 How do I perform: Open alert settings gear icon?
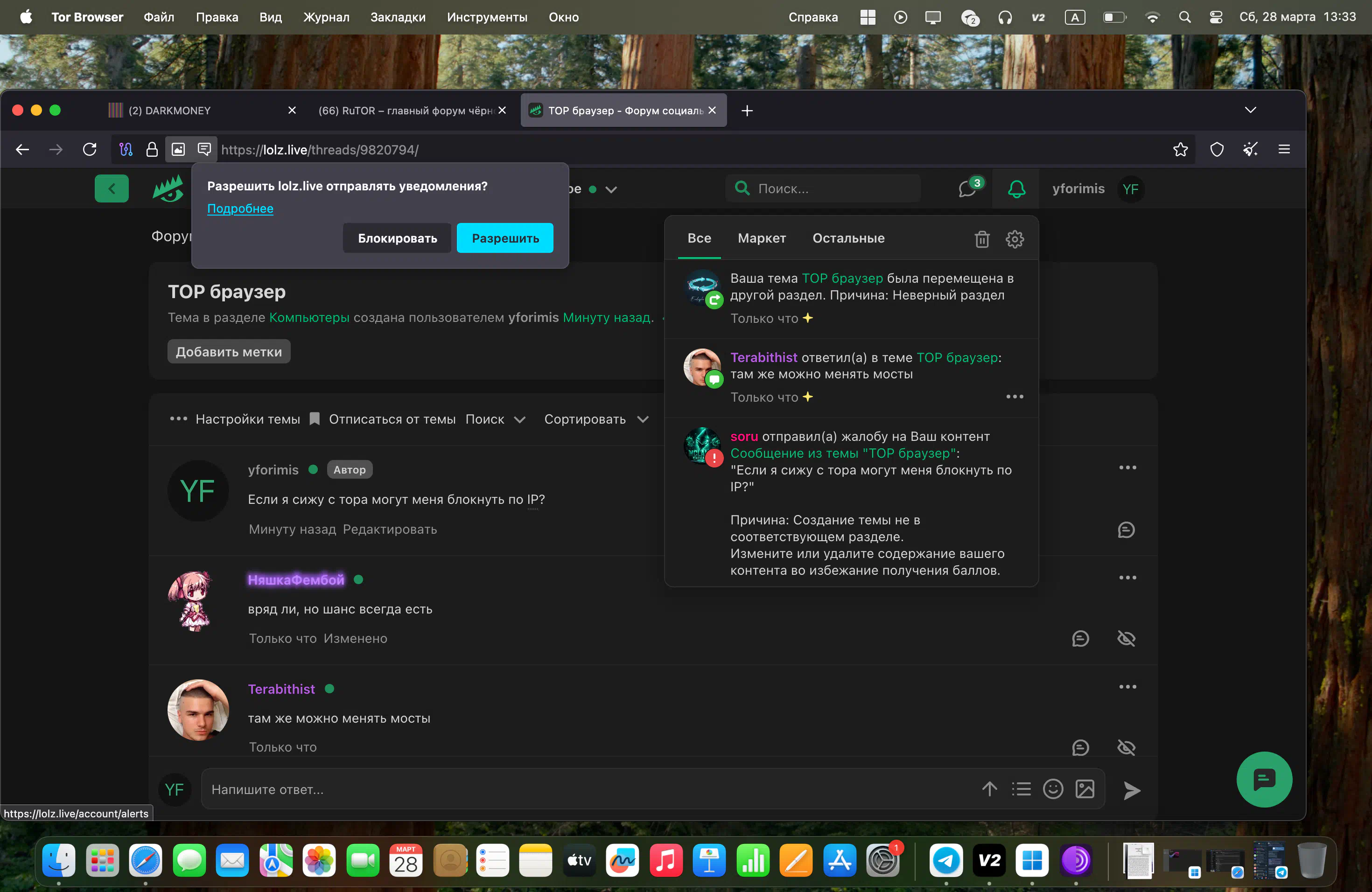pos(1015,238)
